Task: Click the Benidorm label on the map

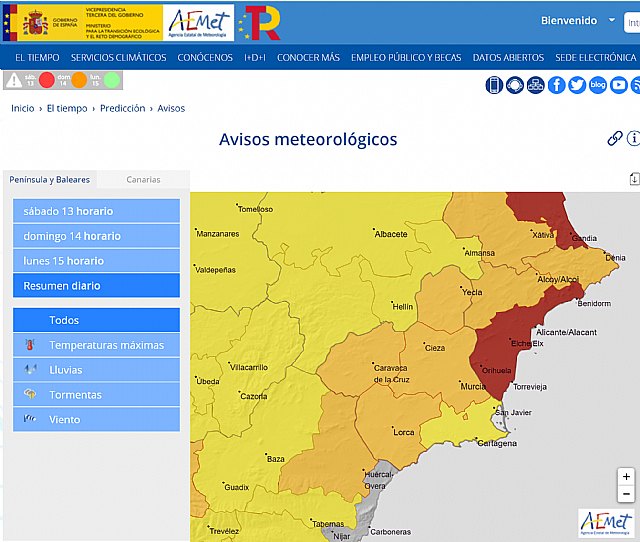Action: [594, 303]
